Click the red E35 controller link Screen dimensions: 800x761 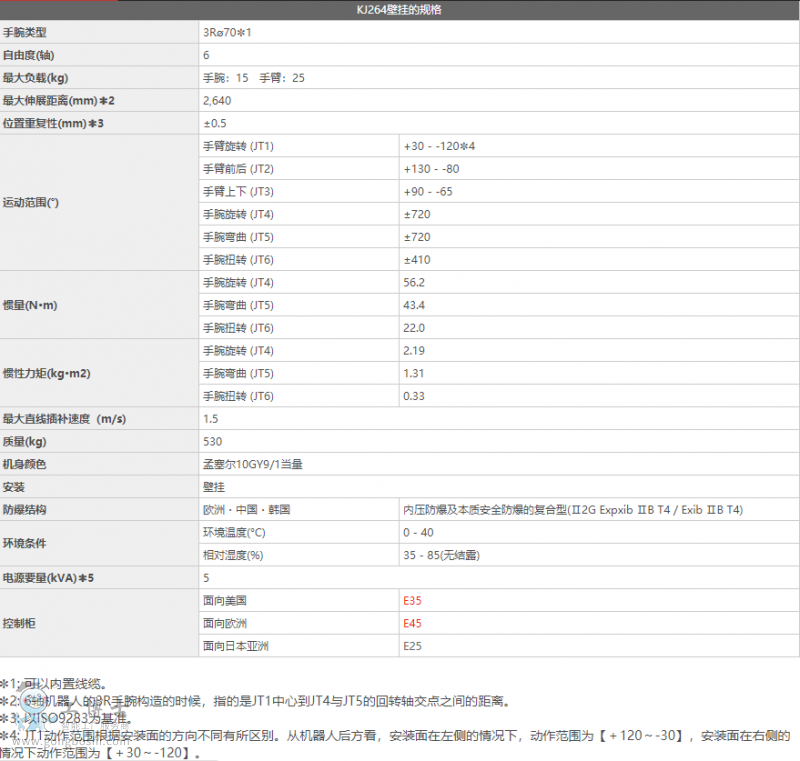coord(412,601)
